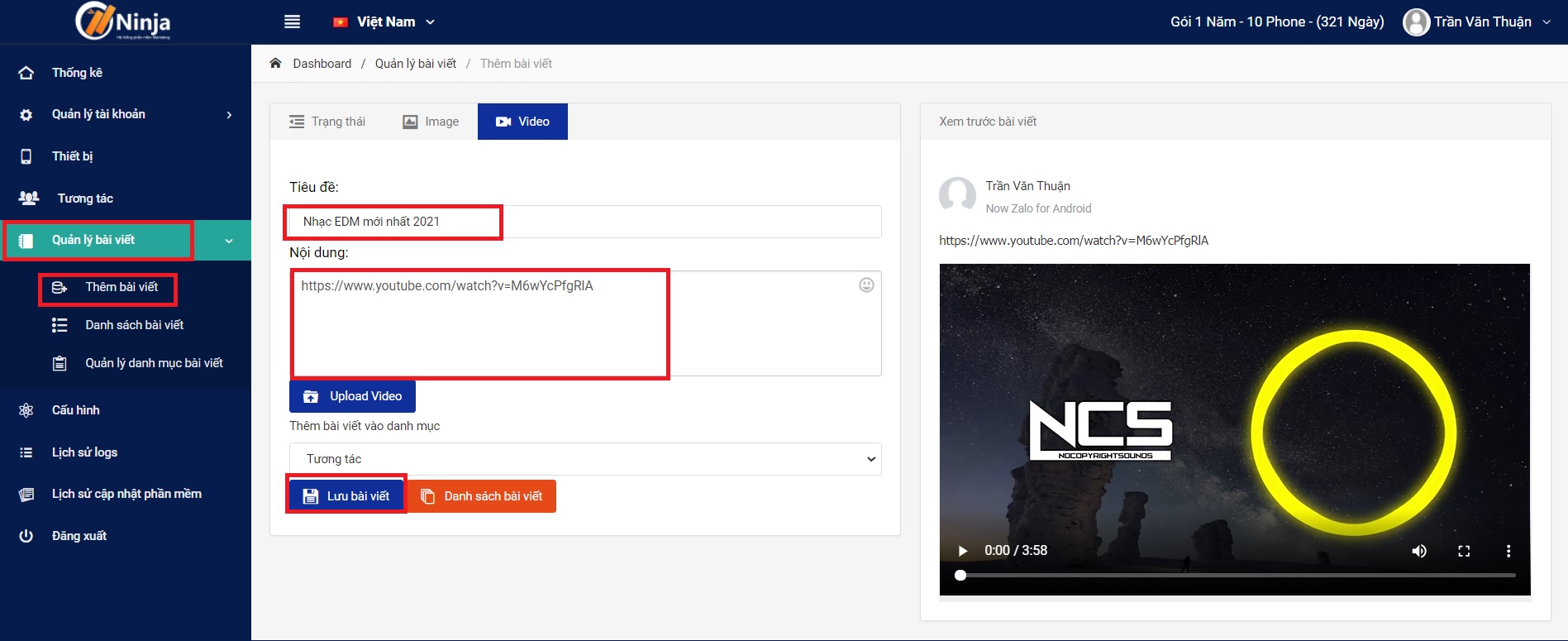This screenshot has width=1568, height=641.
Task: Click the preview profile avatar
Action: [957, 196]
